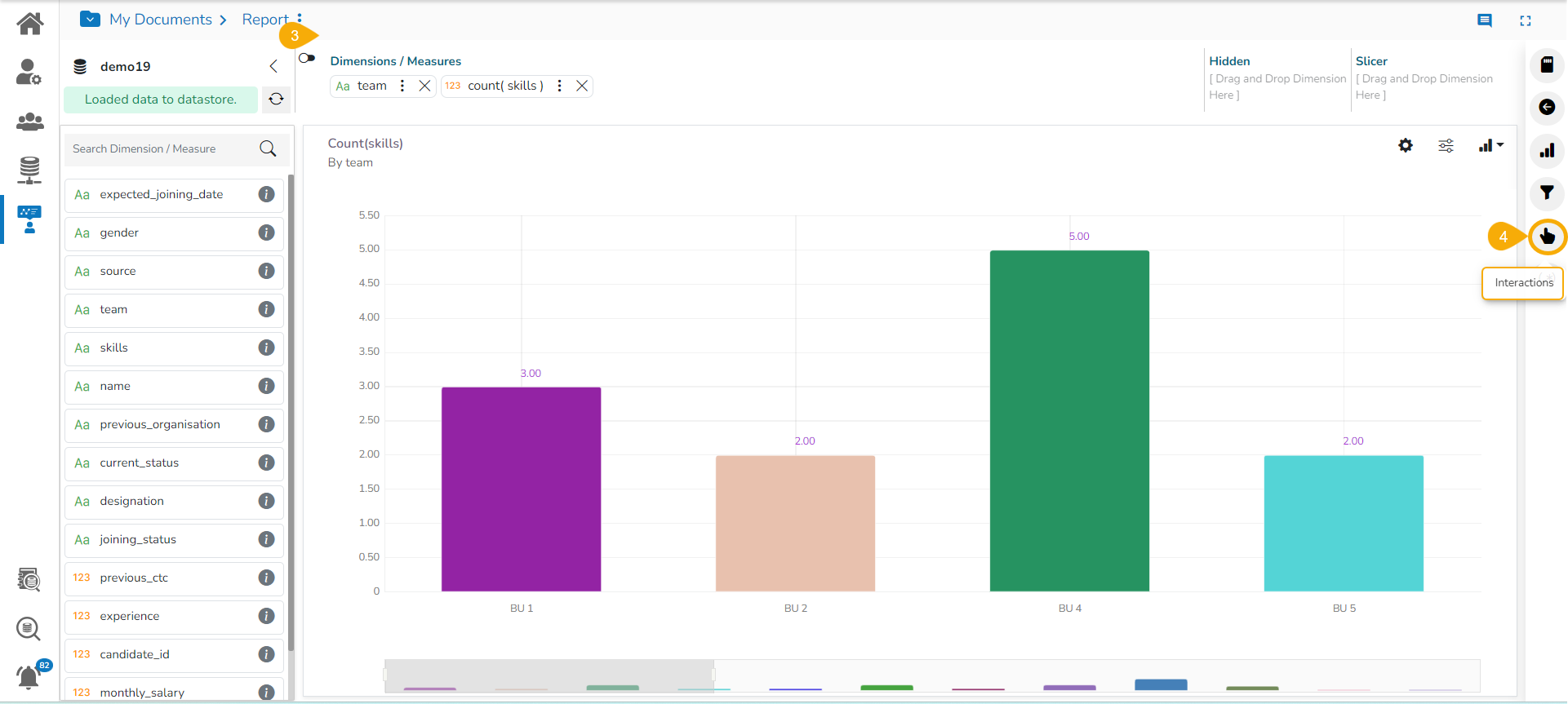Toggle the Dimensions / Measures switch
1568x704 pixels.
point(307,58)
